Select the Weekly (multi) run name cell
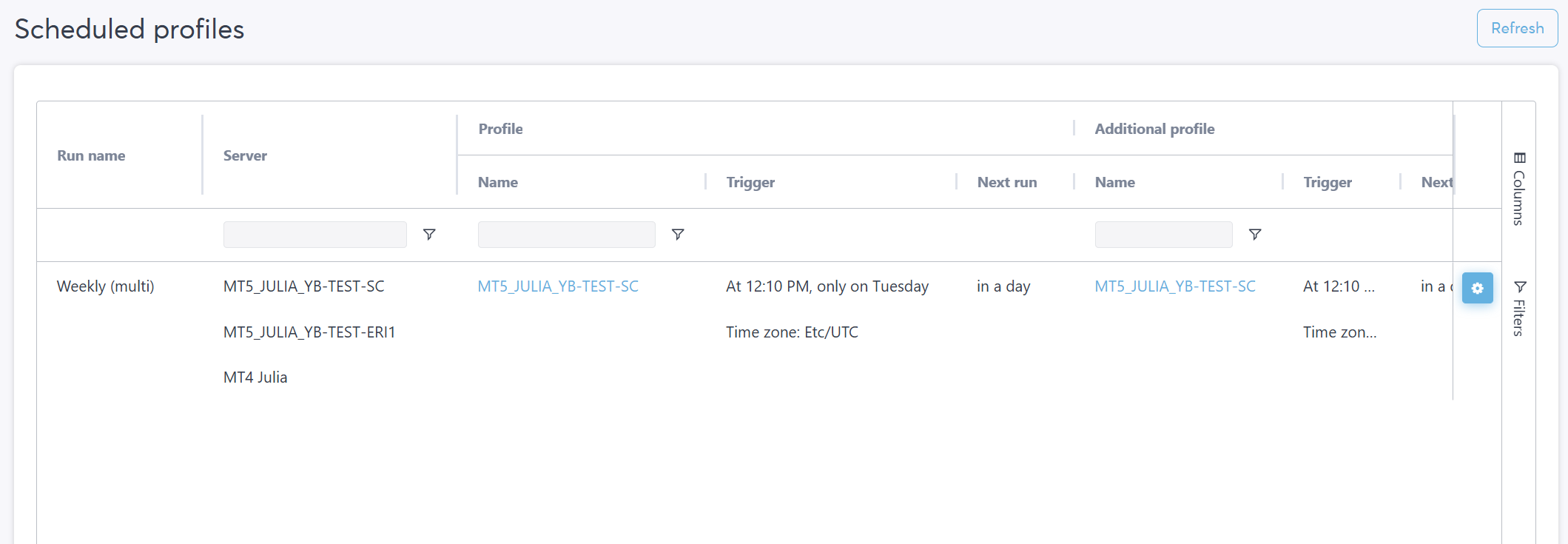1568x544 pixels. (106, 286)
